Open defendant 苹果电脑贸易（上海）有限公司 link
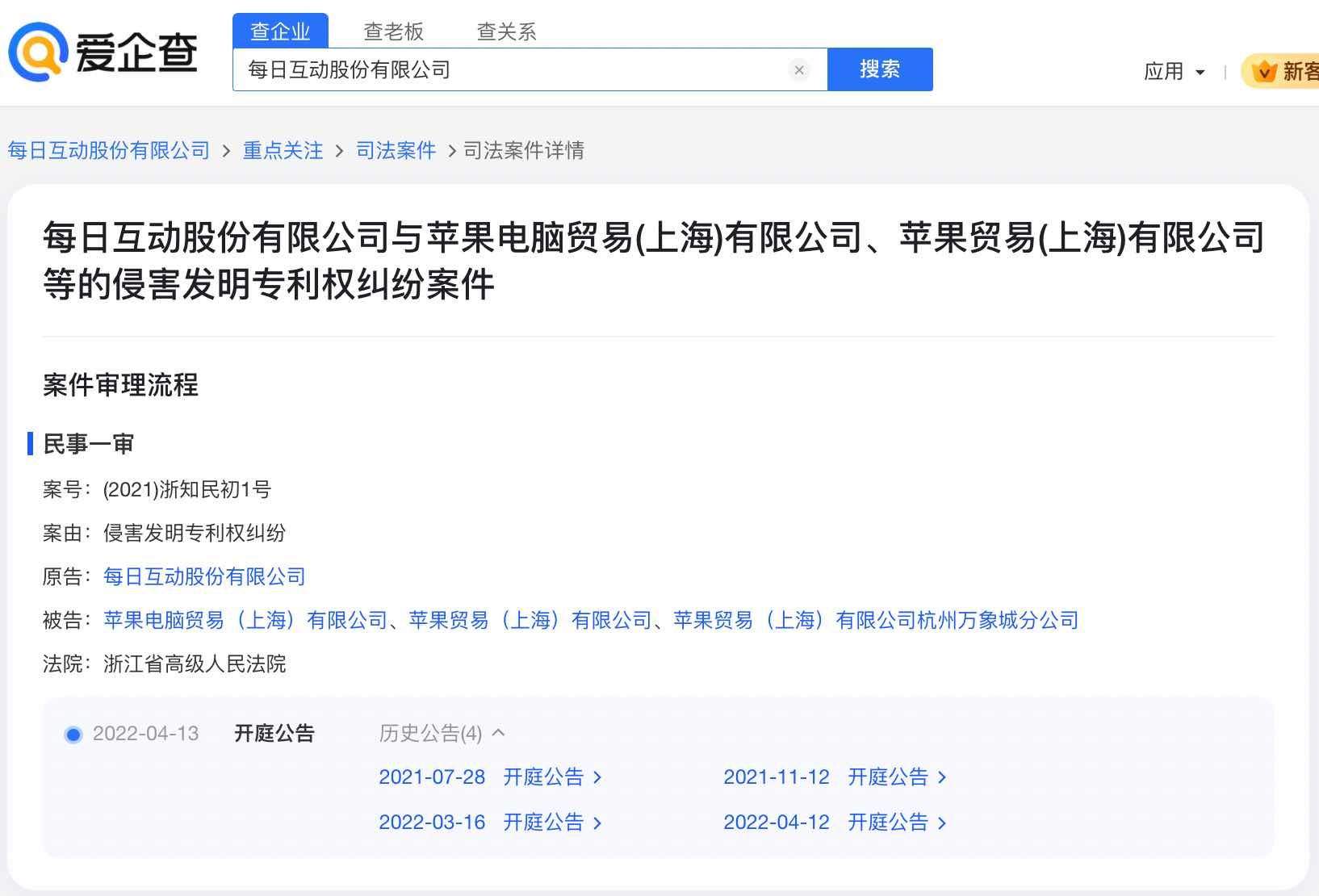The width and height of the screenshot is (1319, 896). coord(245,620)
